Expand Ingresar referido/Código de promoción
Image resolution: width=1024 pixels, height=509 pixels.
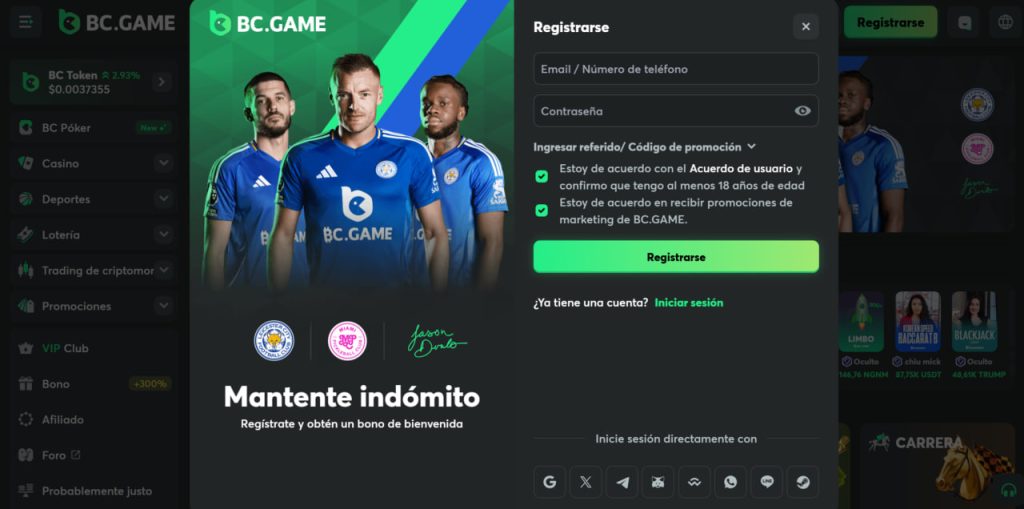[644, 147]
